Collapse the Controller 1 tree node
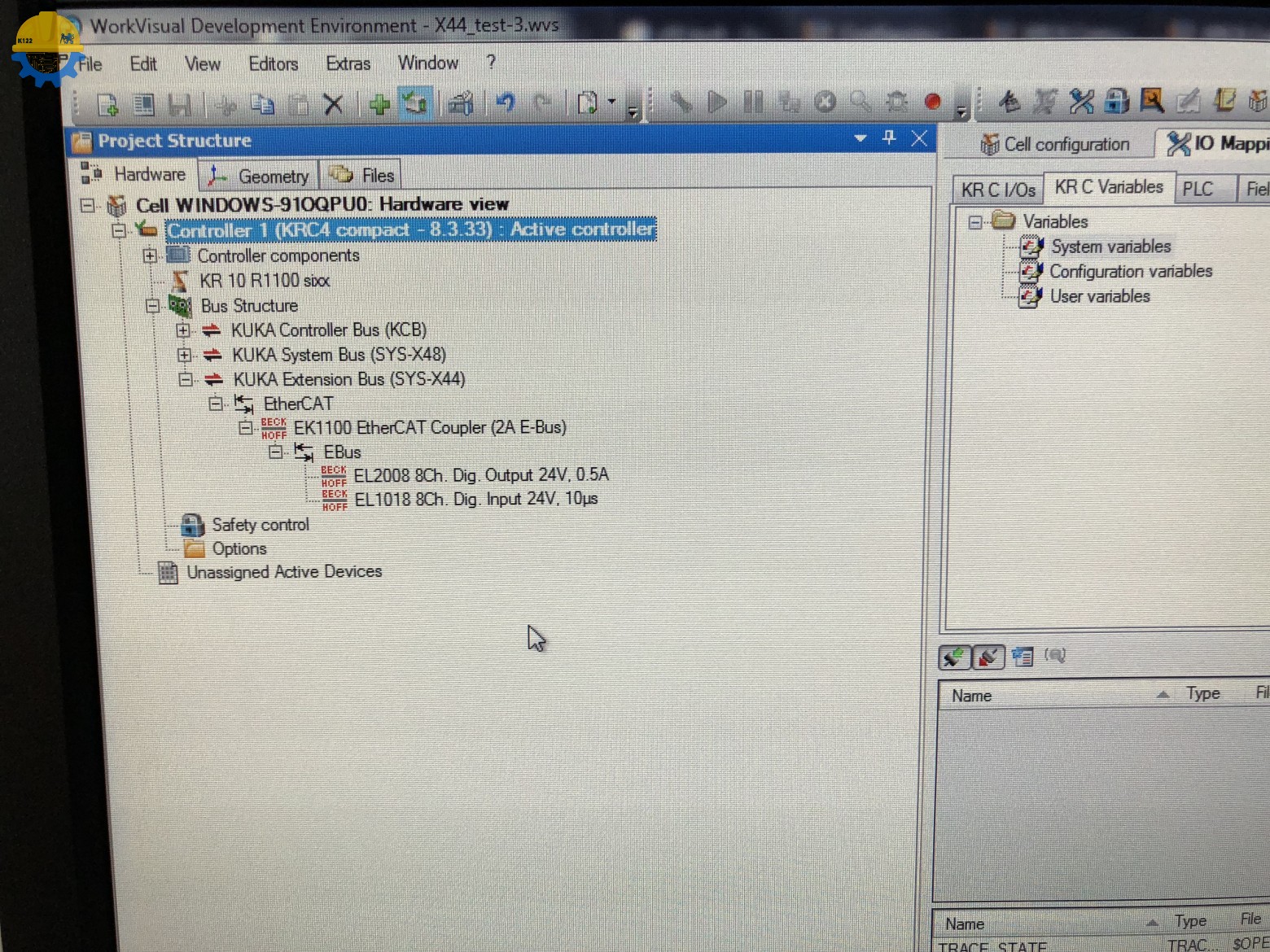This screenshot has height=952, width=1270. click(119, 230)
